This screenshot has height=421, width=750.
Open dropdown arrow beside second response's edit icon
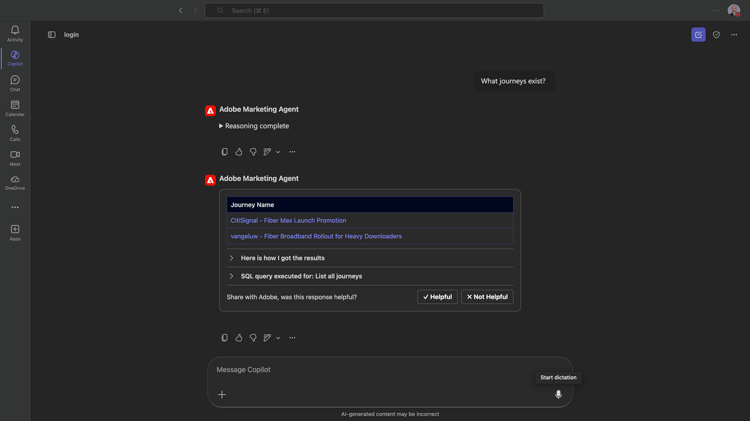tap(278, 338)
